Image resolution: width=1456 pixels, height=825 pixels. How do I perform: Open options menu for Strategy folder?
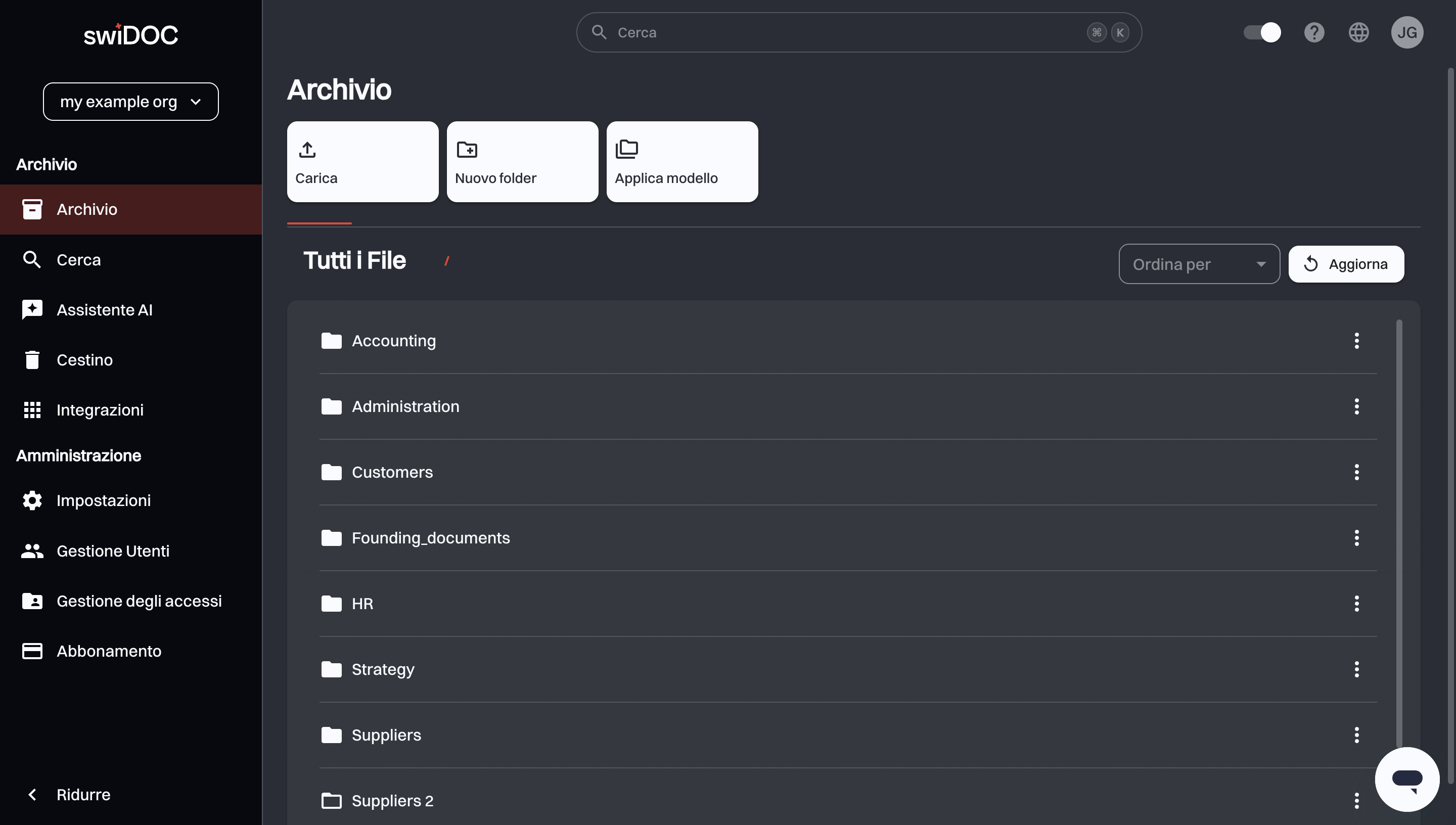coord(1356,669)
